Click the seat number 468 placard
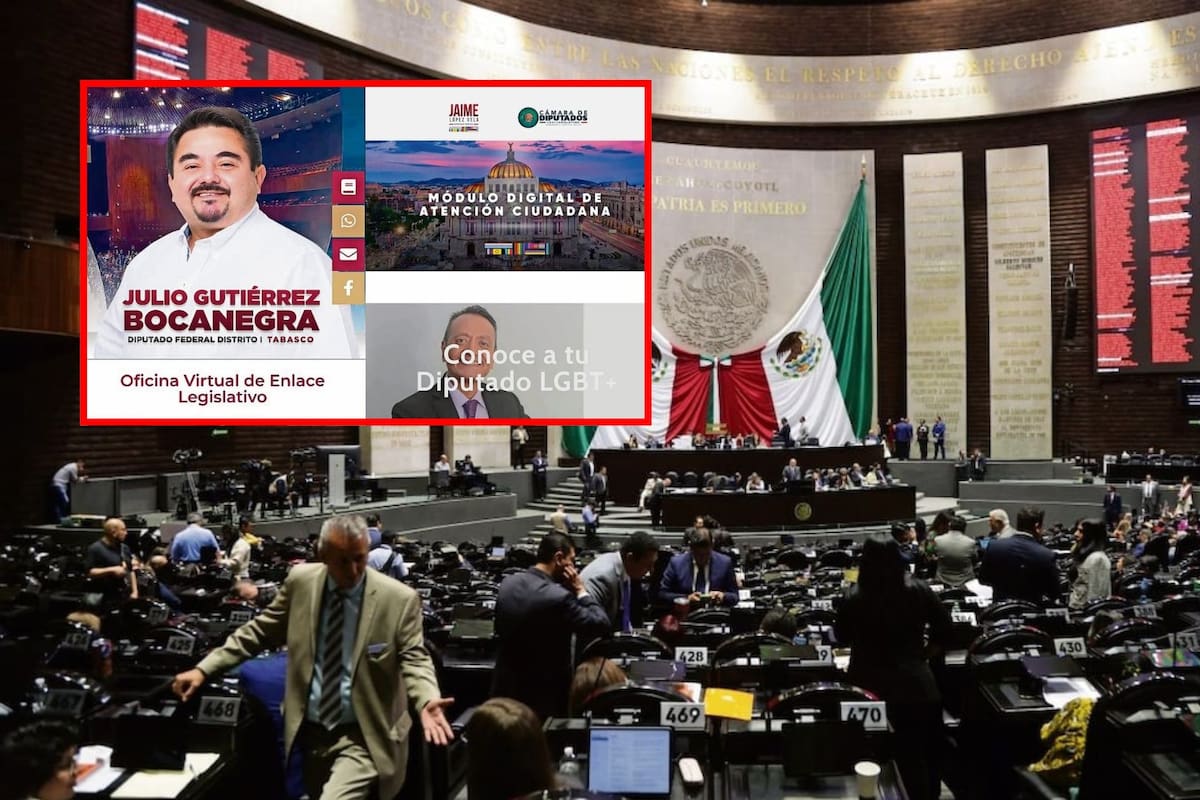1200x800 pixels. point(217,710)
